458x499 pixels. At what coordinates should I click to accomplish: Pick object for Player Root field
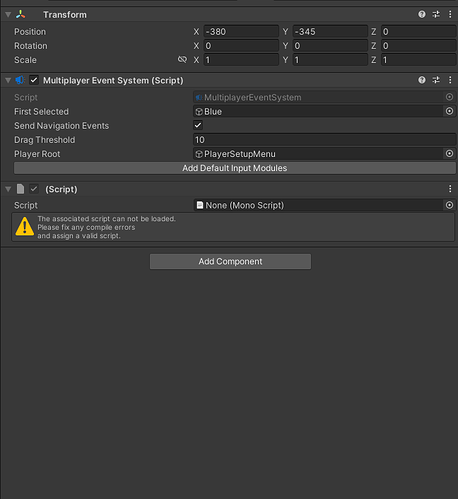(449, 154)
